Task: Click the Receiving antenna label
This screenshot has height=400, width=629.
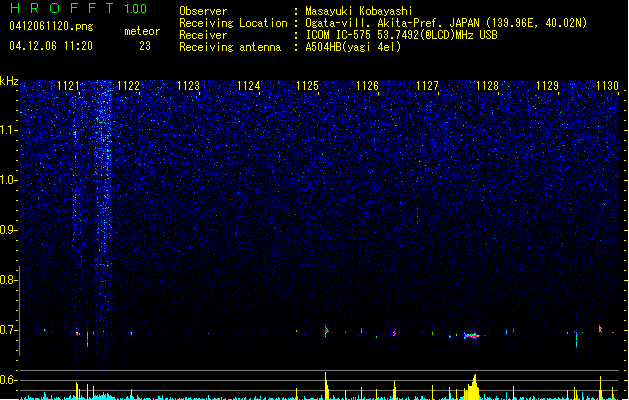Action: coord(230,47)
